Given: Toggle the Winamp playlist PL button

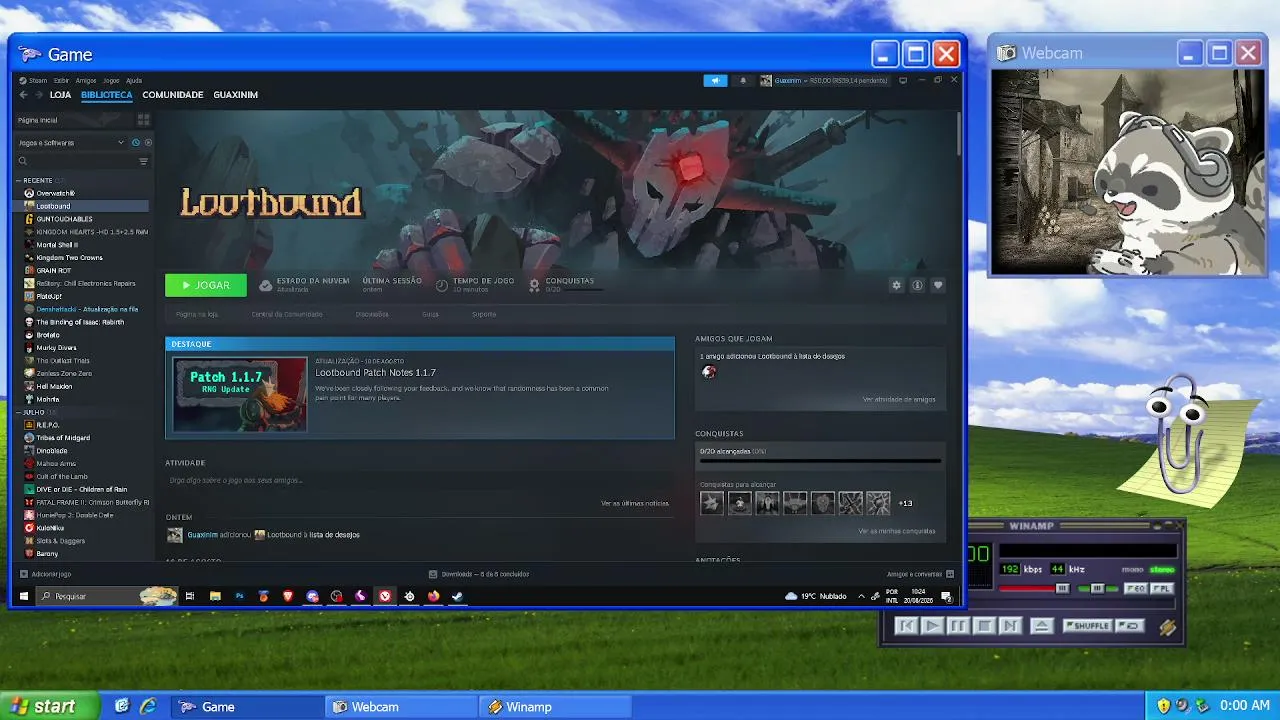Looking at the screenshot, I should 1161,589.
